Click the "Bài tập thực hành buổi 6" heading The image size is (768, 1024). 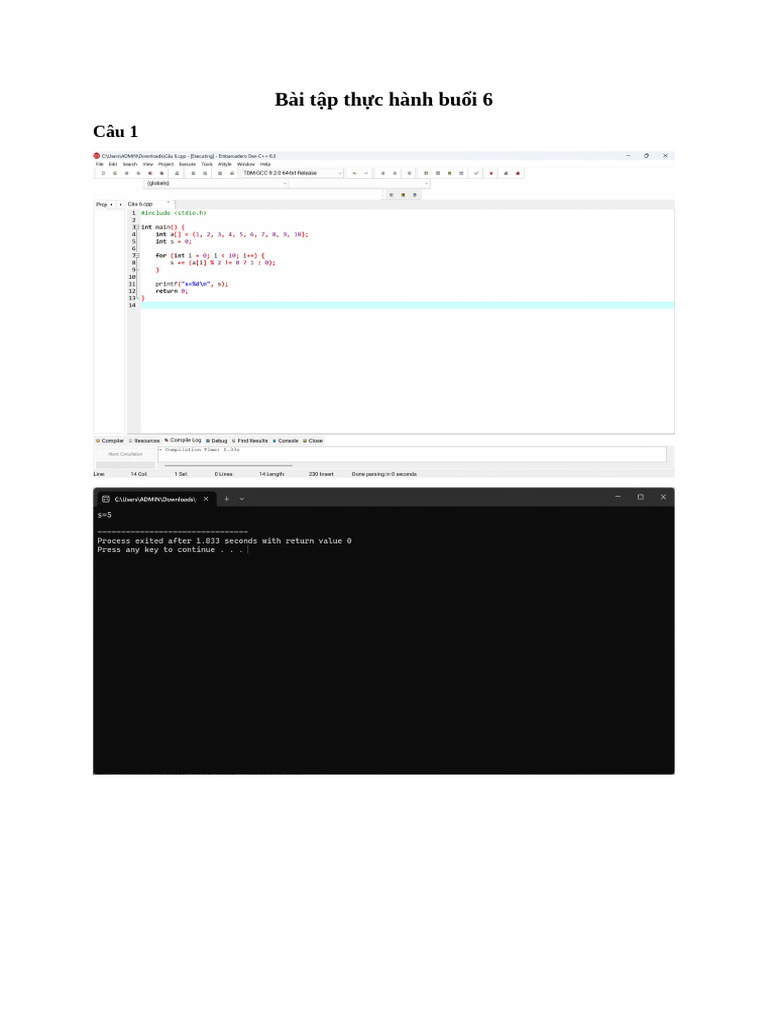383,99
